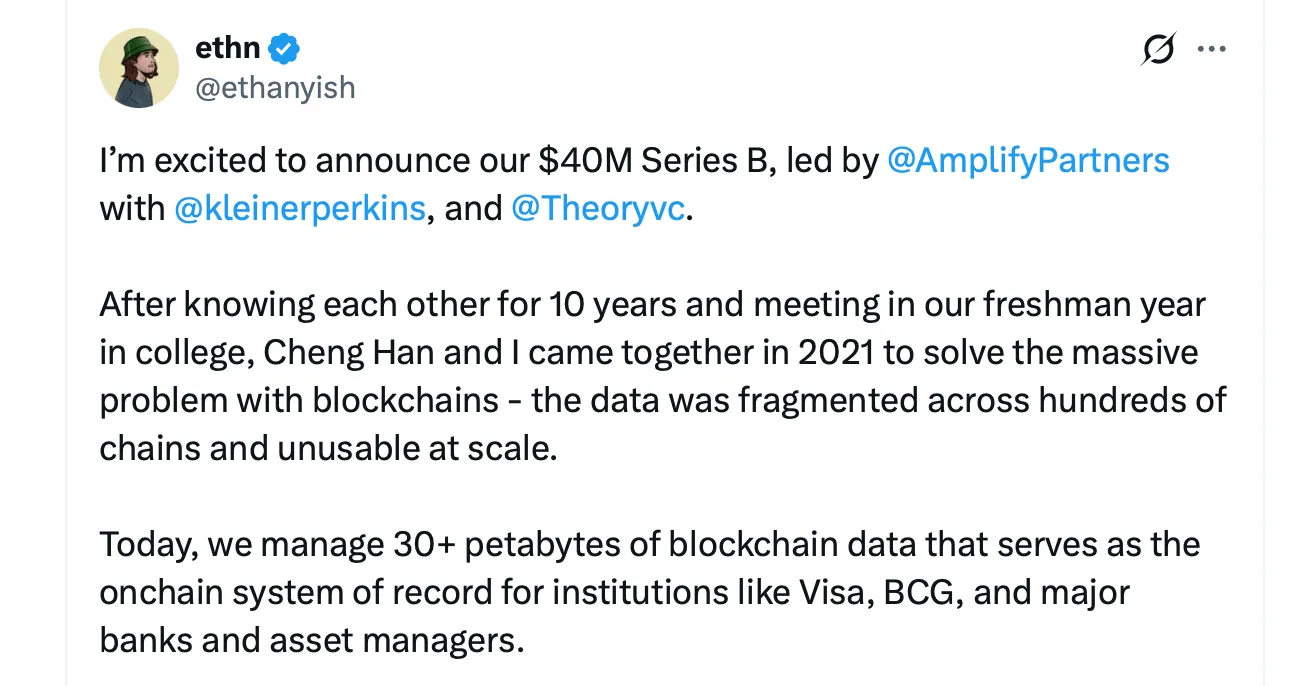Click the "banks and asset managers" line
This screenshot has height=686, width=1304.
point(311,641)
